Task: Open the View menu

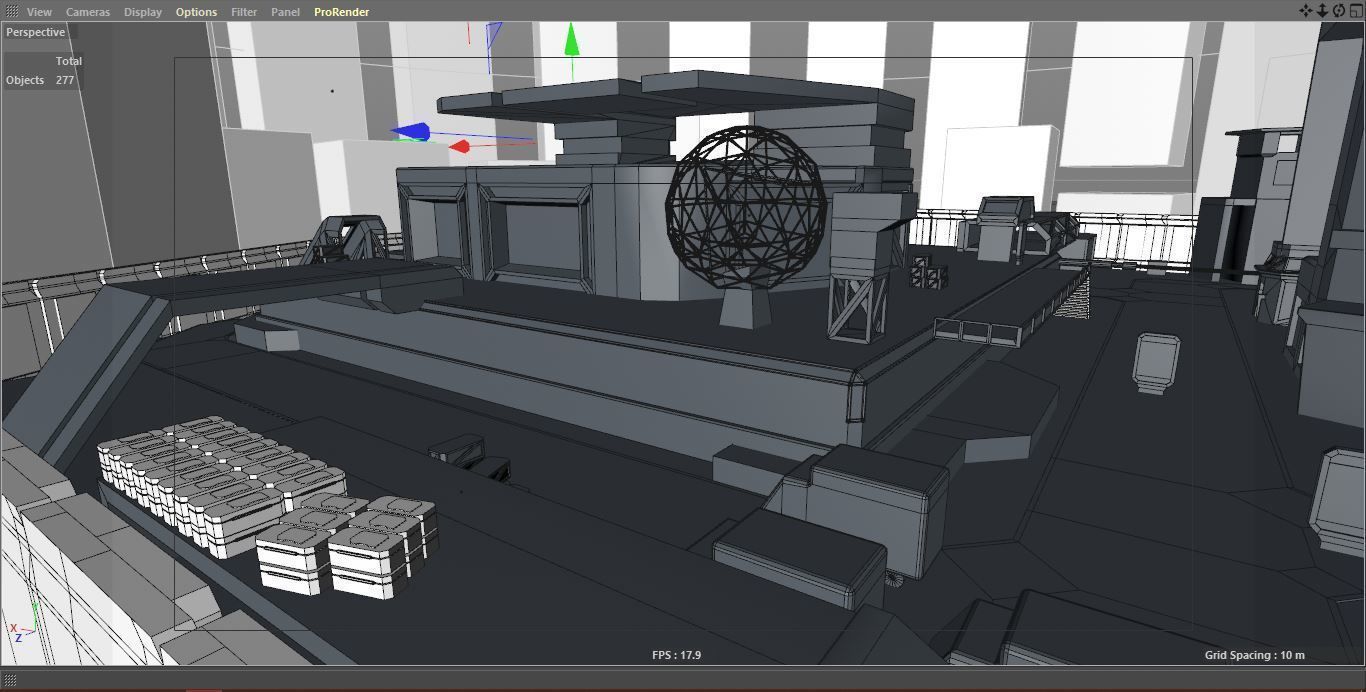Action: coord(39,12)
